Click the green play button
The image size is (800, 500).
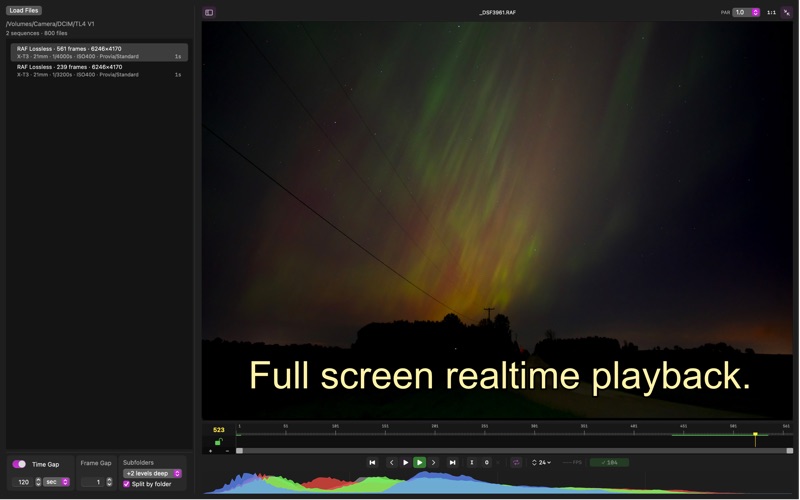(419, 462)
